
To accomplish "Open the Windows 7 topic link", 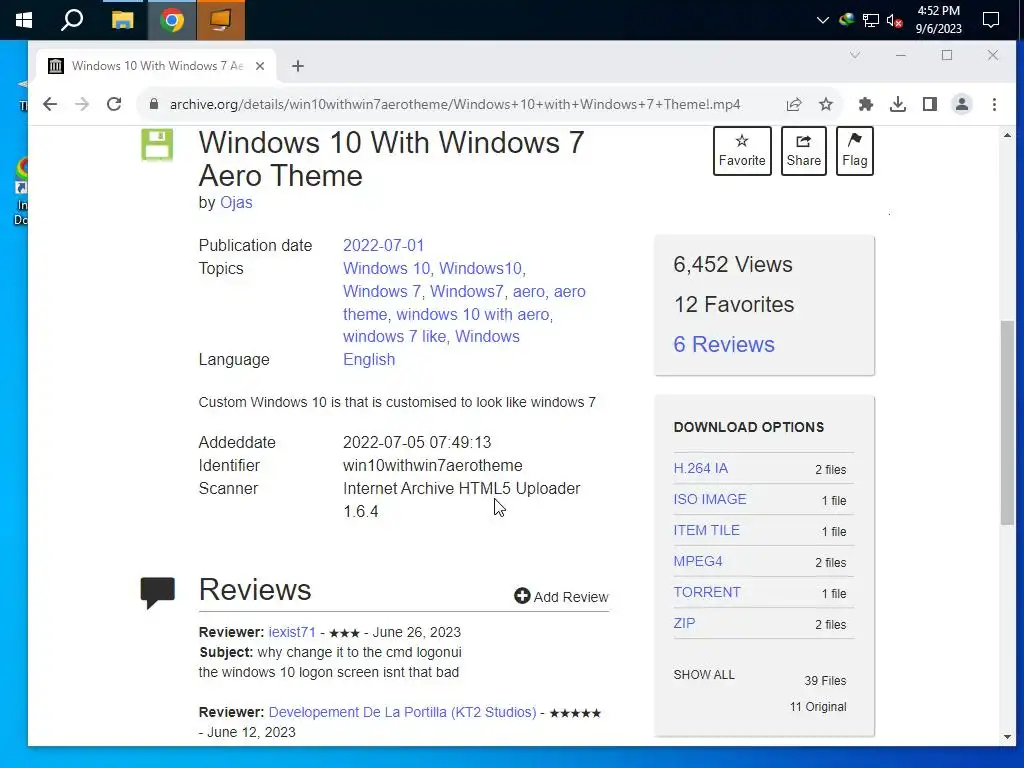I will click(x=382, y=291).
